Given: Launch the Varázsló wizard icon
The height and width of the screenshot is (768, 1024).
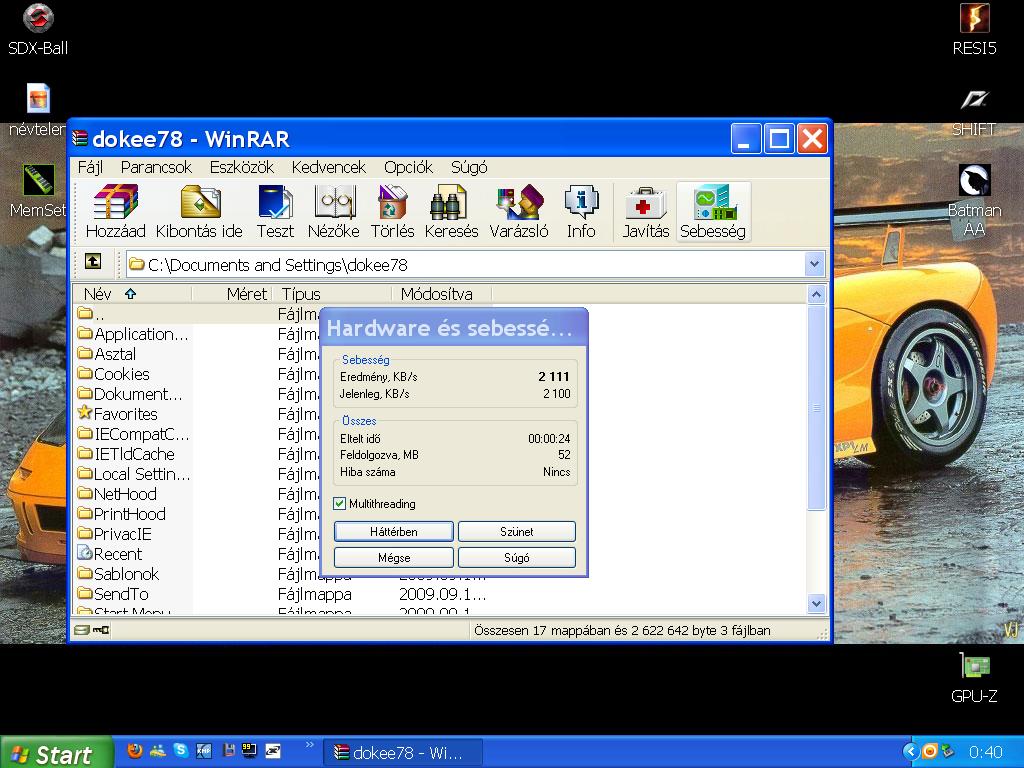Looking at the screenshot, I should 518,212.
